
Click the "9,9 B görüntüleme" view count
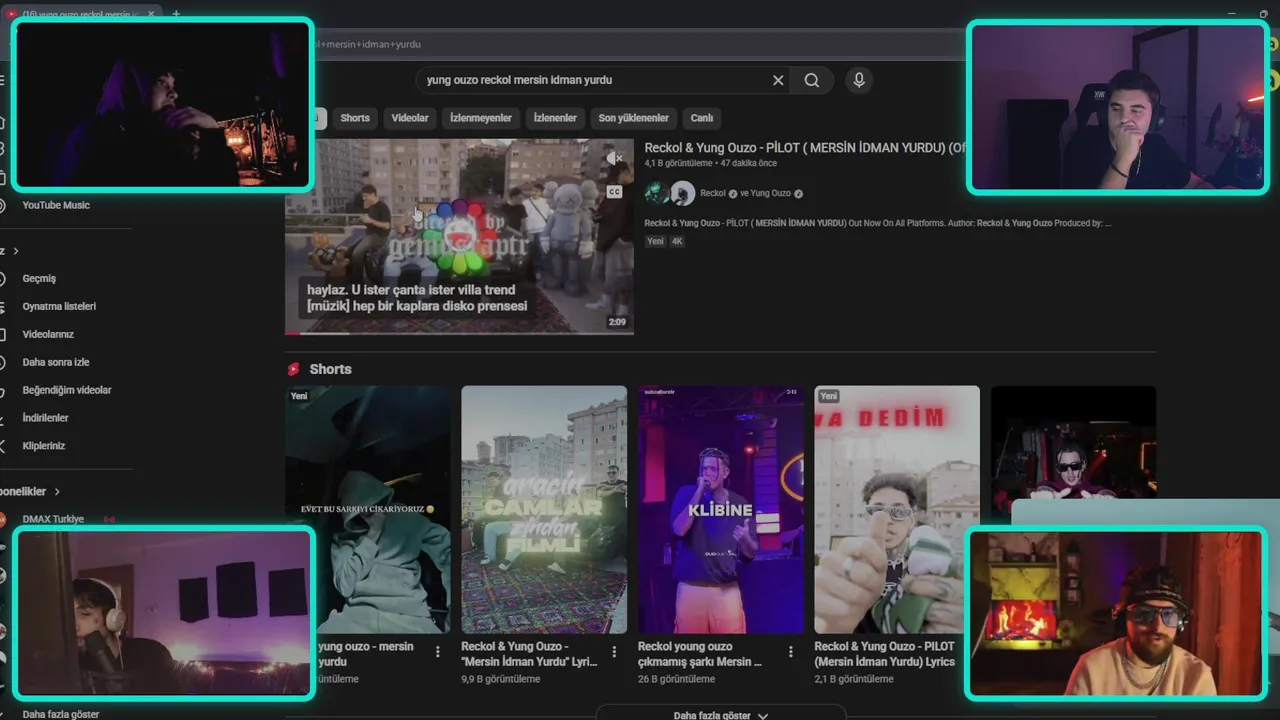tap(500, 679)
